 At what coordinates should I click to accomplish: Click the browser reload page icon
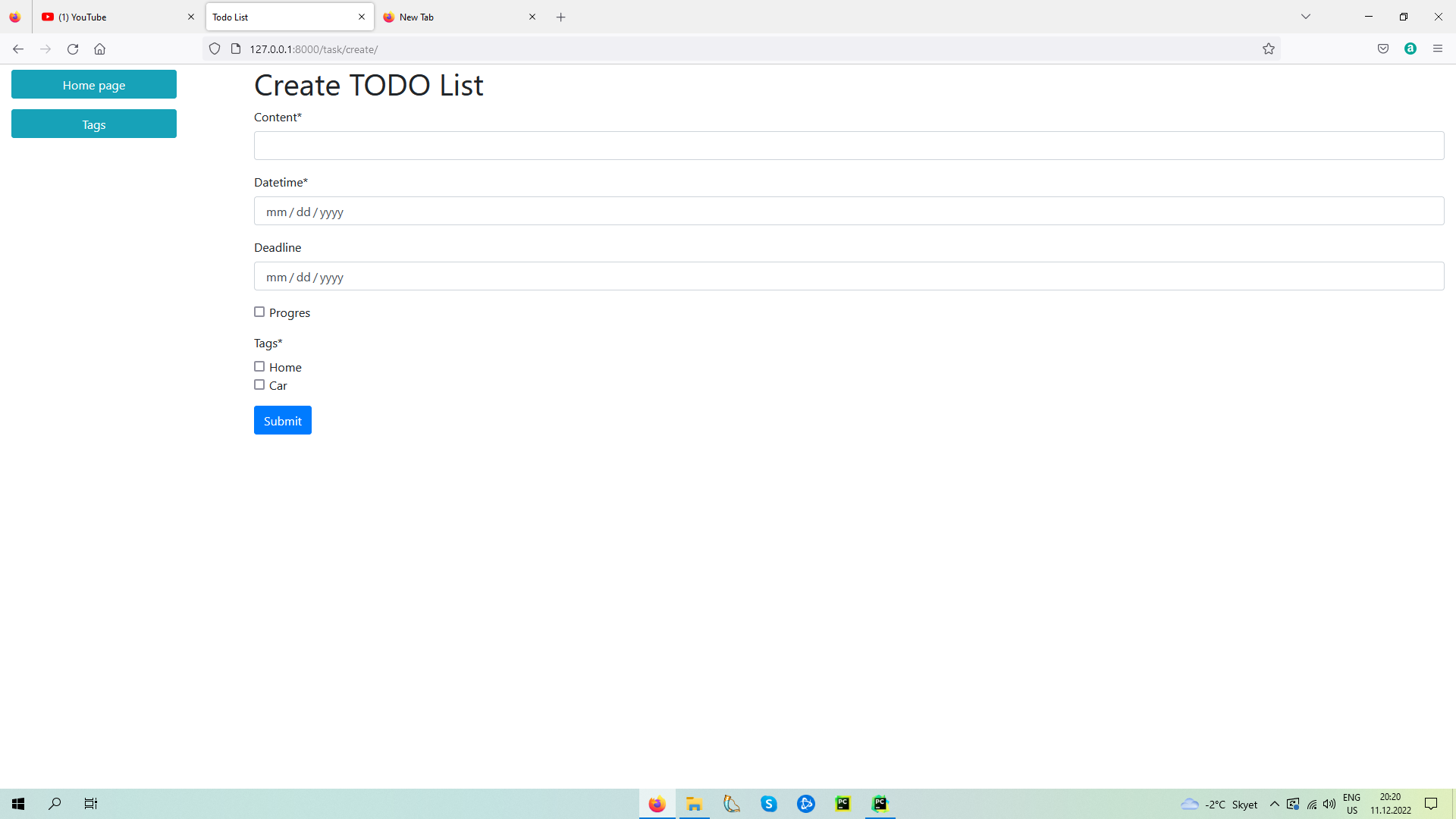pyautogui.click(x=73, y=49)
